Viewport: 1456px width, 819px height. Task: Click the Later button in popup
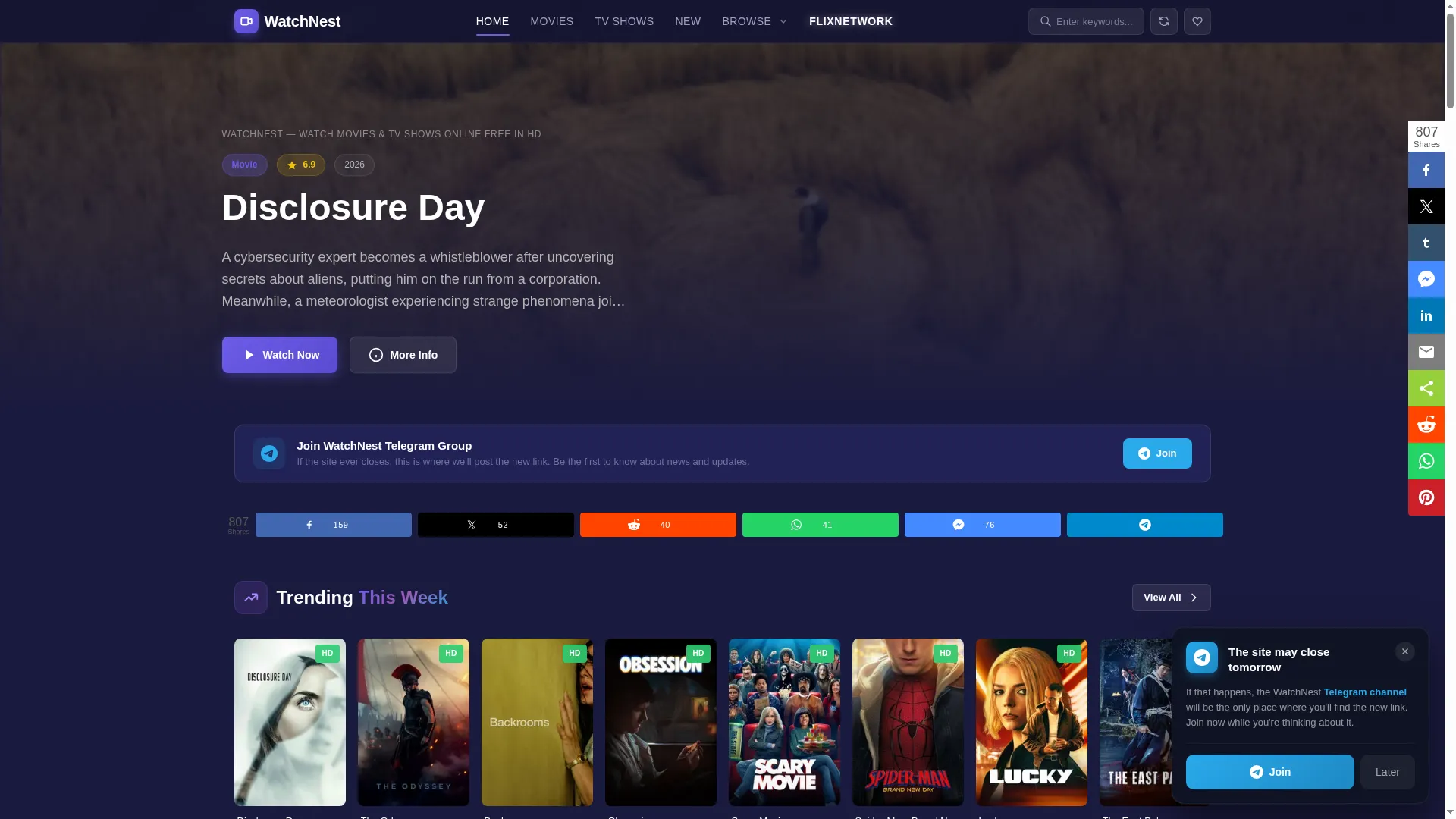[x=1387, y=772]
